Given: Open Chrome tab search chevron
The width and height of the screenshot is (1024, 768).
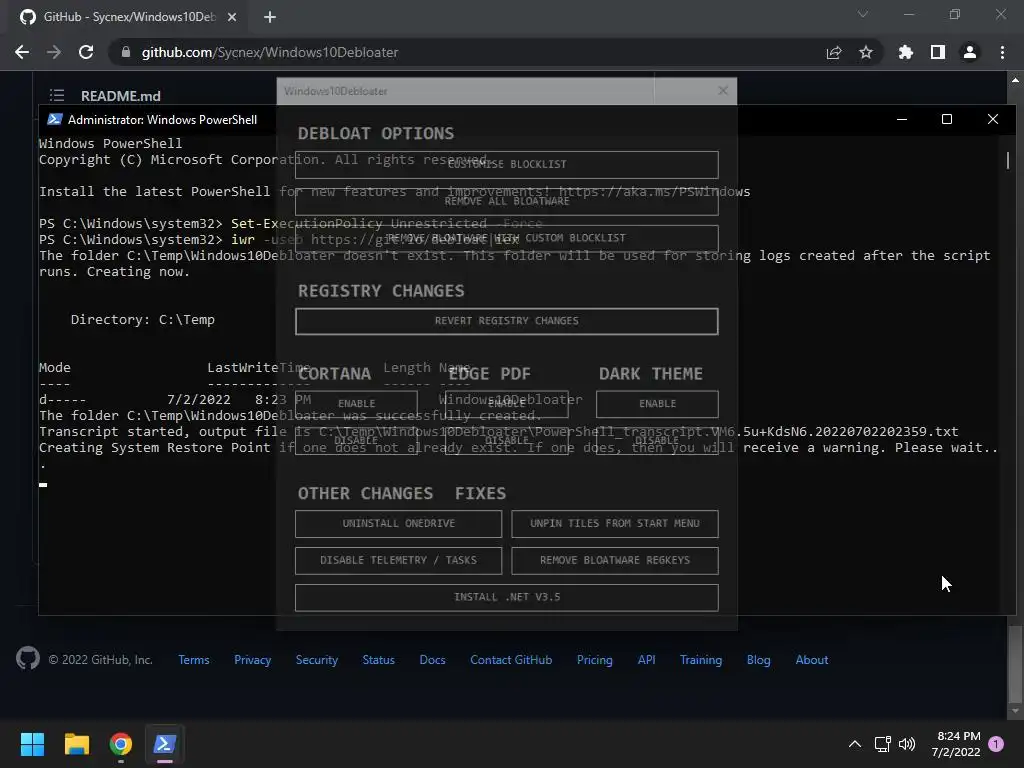Looking at the screenshot, I should click(863, 14).
